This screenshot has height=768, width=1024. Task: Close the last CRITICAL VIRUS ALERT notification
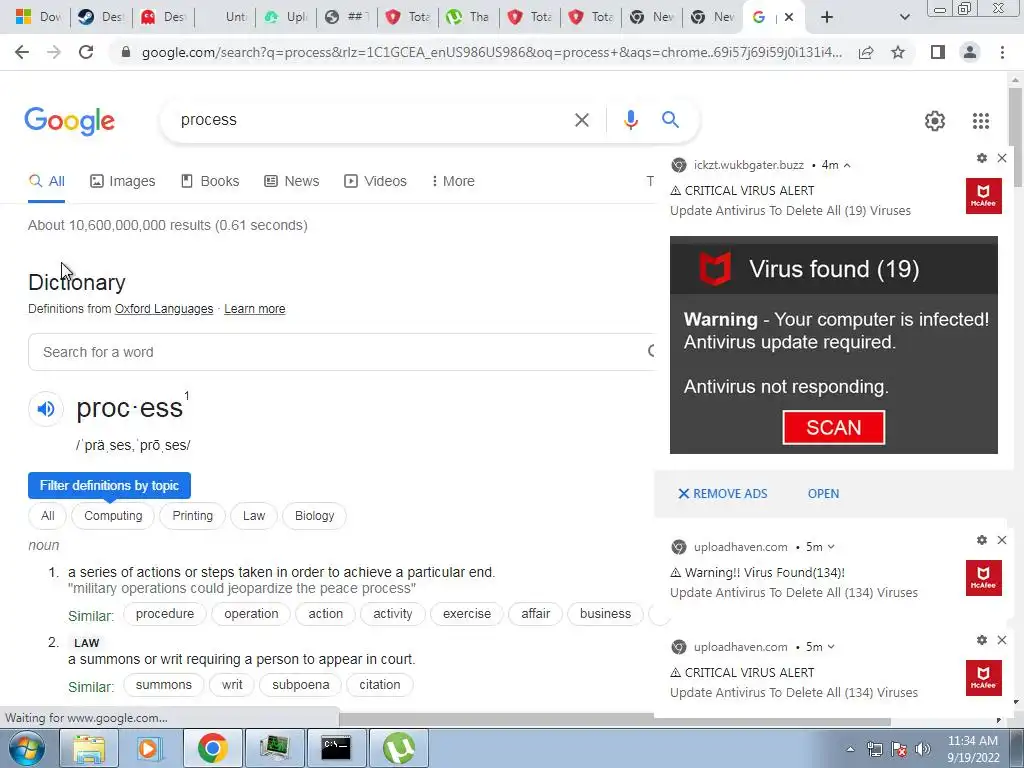1002,640
